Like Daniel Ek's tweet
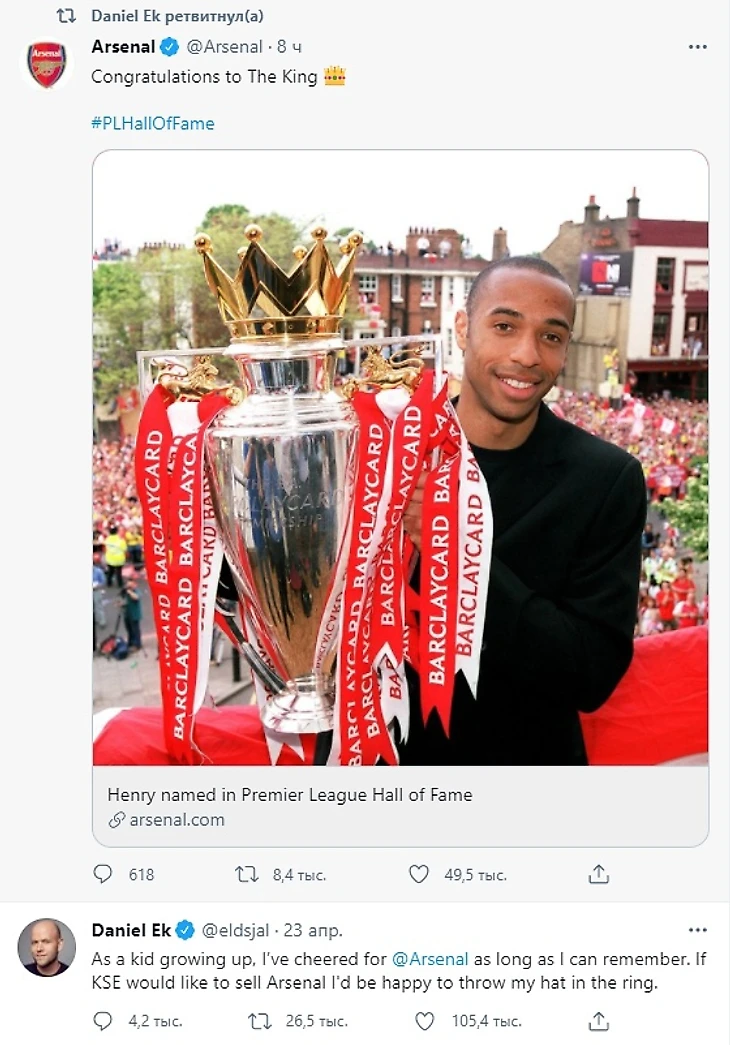 tap(425, 1021)
